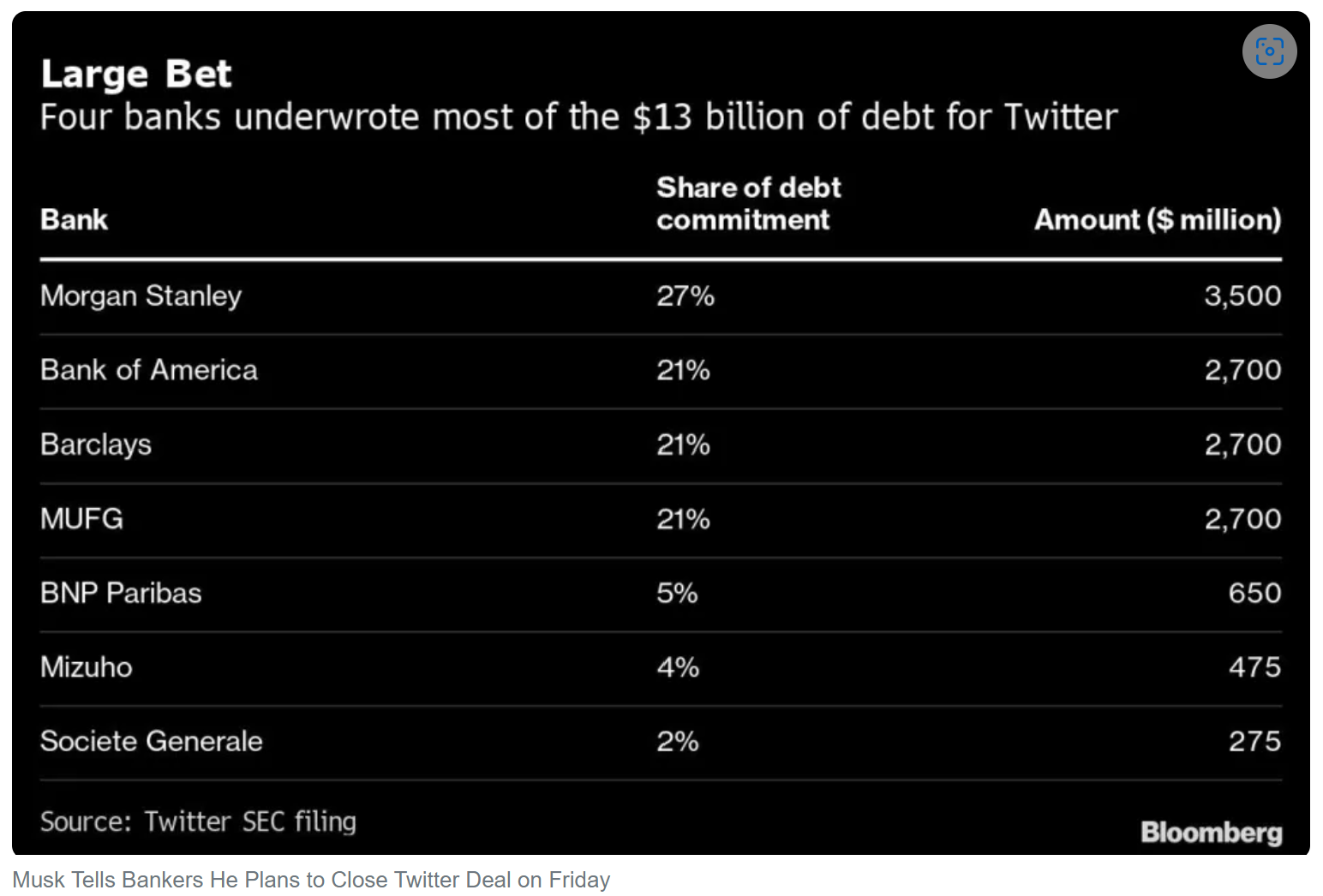Click the 650 amount for BNP Paribas

click(1255, 593)
